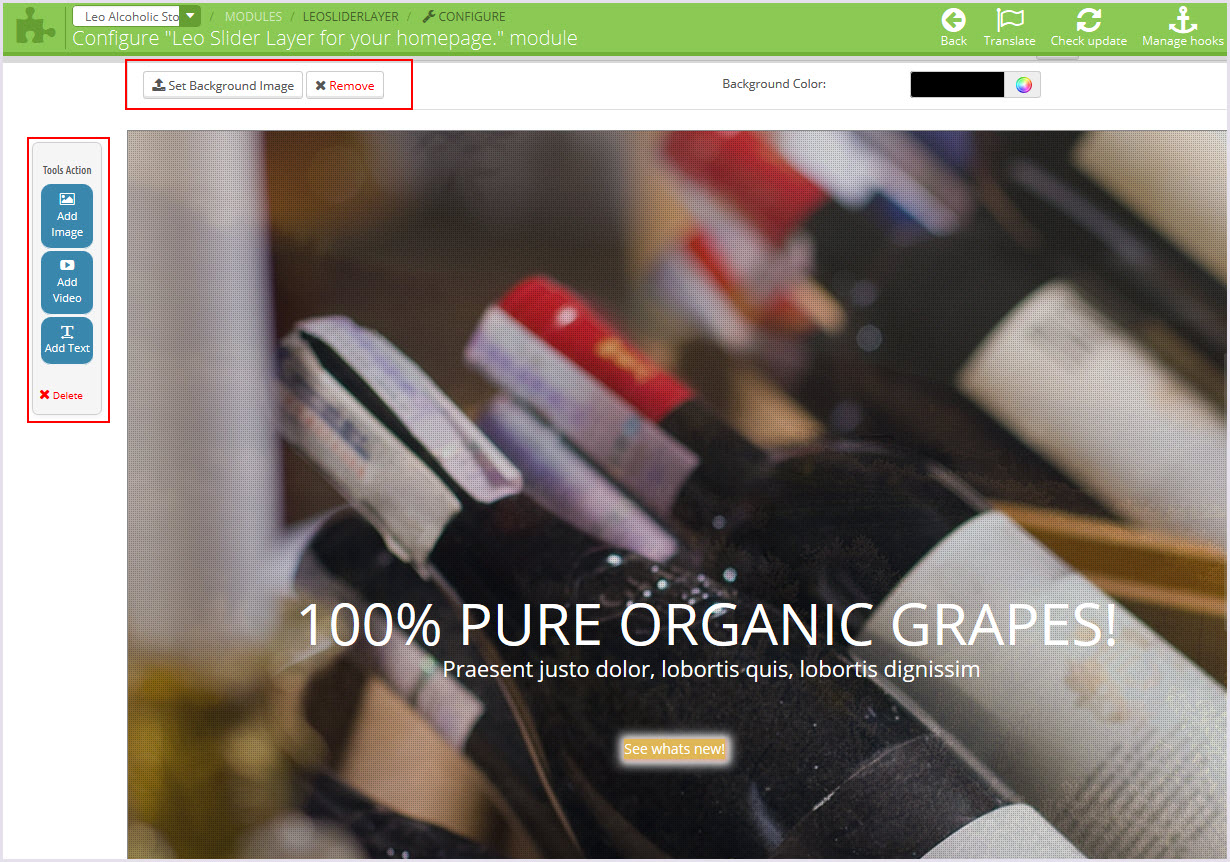
Task: Select the '100% PURE ORGANIC GRAPES!' text layer
Action: coord(707,624)
